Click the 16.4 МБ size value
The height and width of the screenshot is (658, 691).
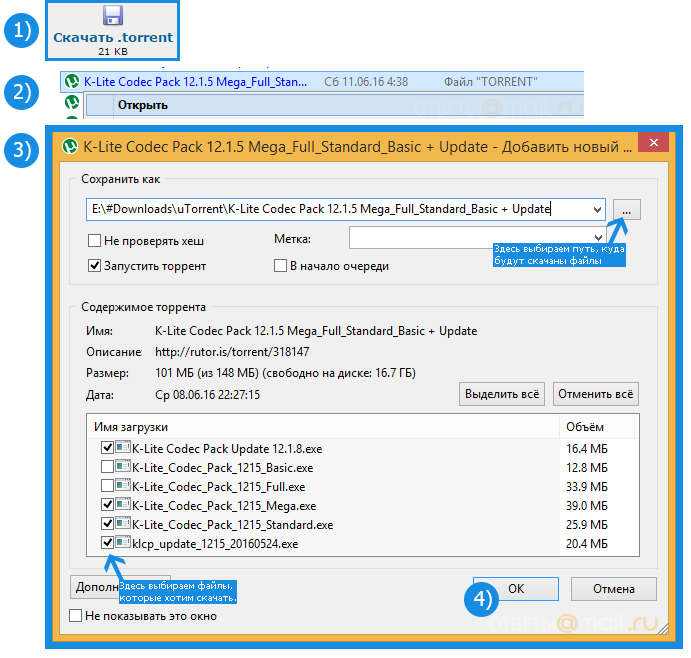point(587,449)
